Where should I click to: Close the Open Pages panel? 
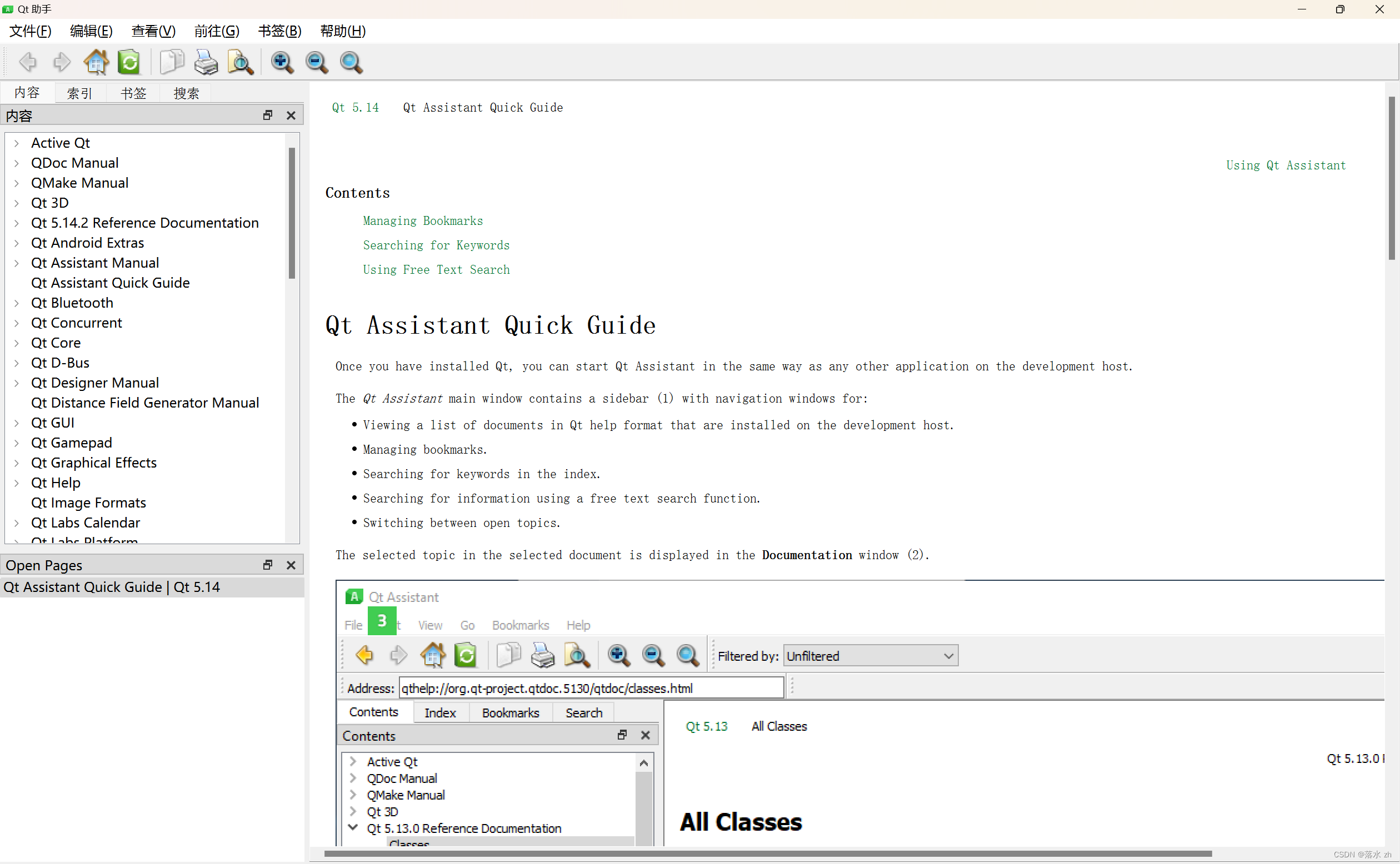(x=291, y=565)
